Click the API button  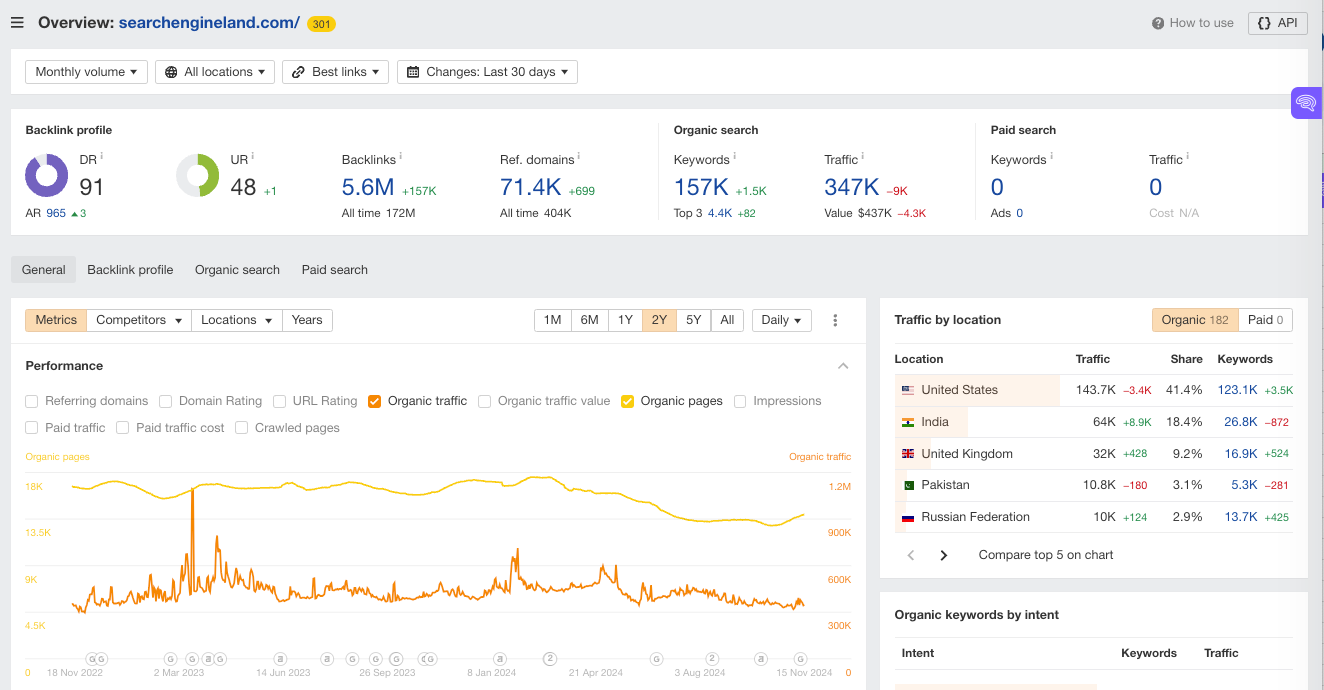coord(1278,23)
